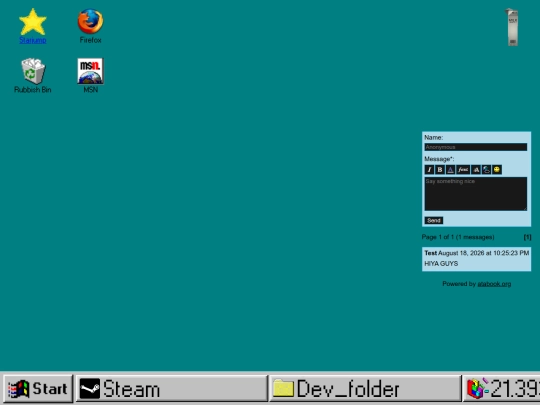Image resolution: width=540 pixels, height=405 pixels.
Task: Open the Starjump star icon
Action: click(33, 22)
